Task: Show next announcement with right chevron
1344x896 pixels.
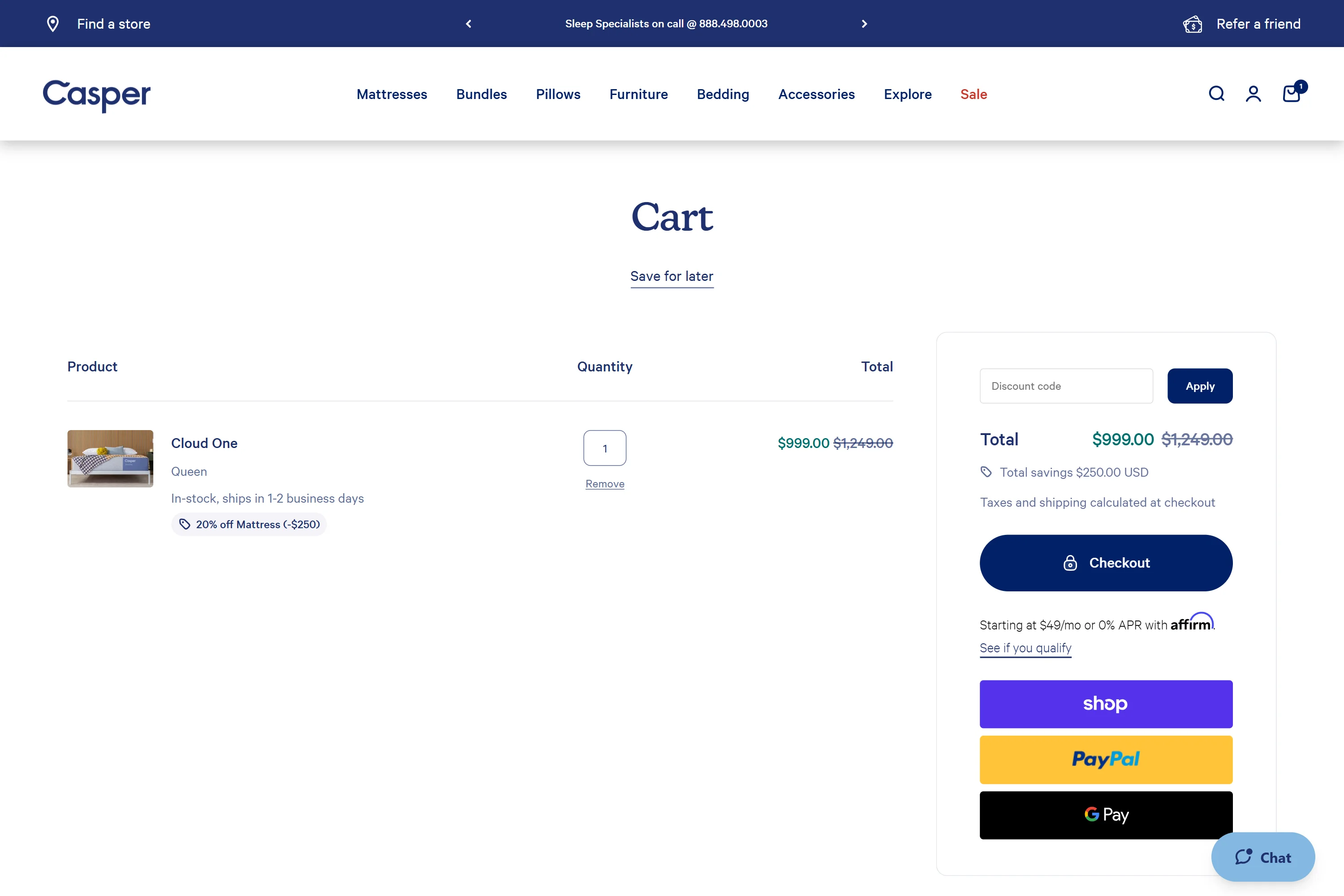Action: [x=864, y=24]
